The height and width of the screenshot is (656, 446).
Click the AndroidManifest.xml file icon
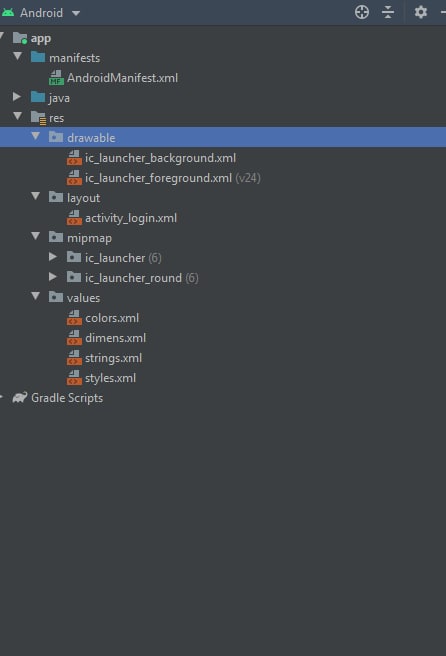click(x=56, y=77)
